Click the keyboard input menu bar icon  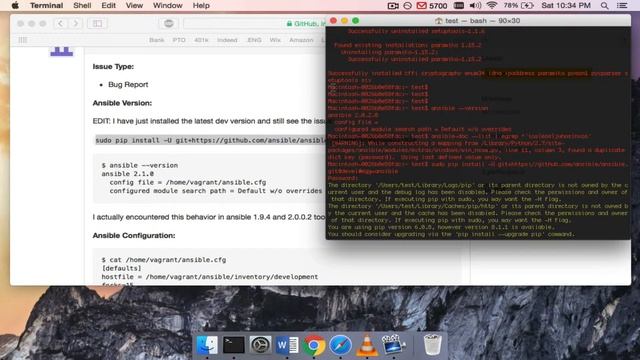[x=459, y=5]
